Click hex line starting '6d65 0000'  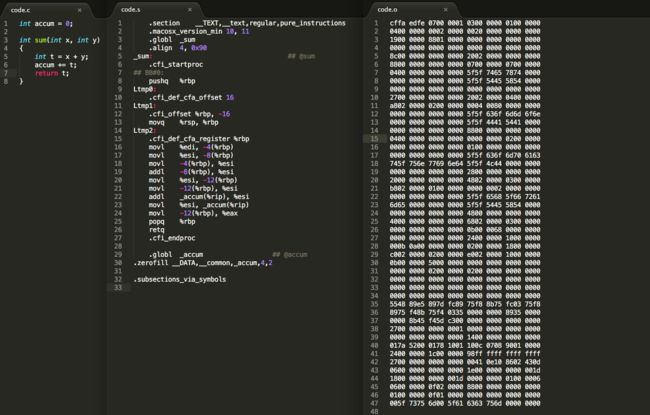[x=465, y=205]
